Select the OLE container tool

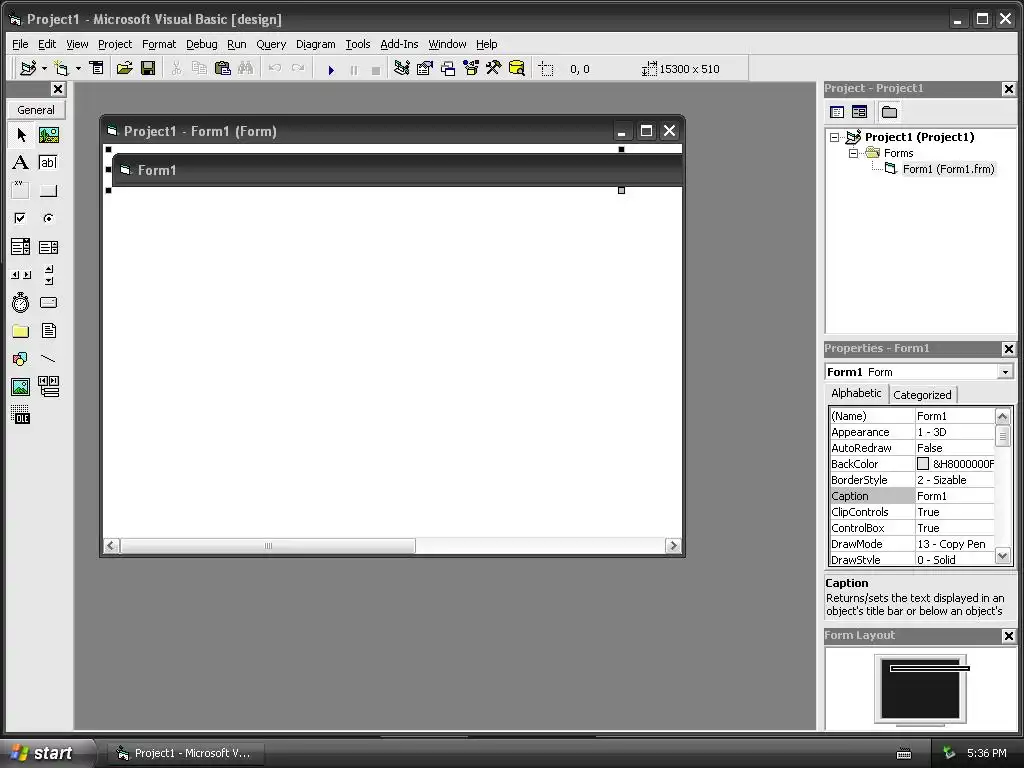21,415
